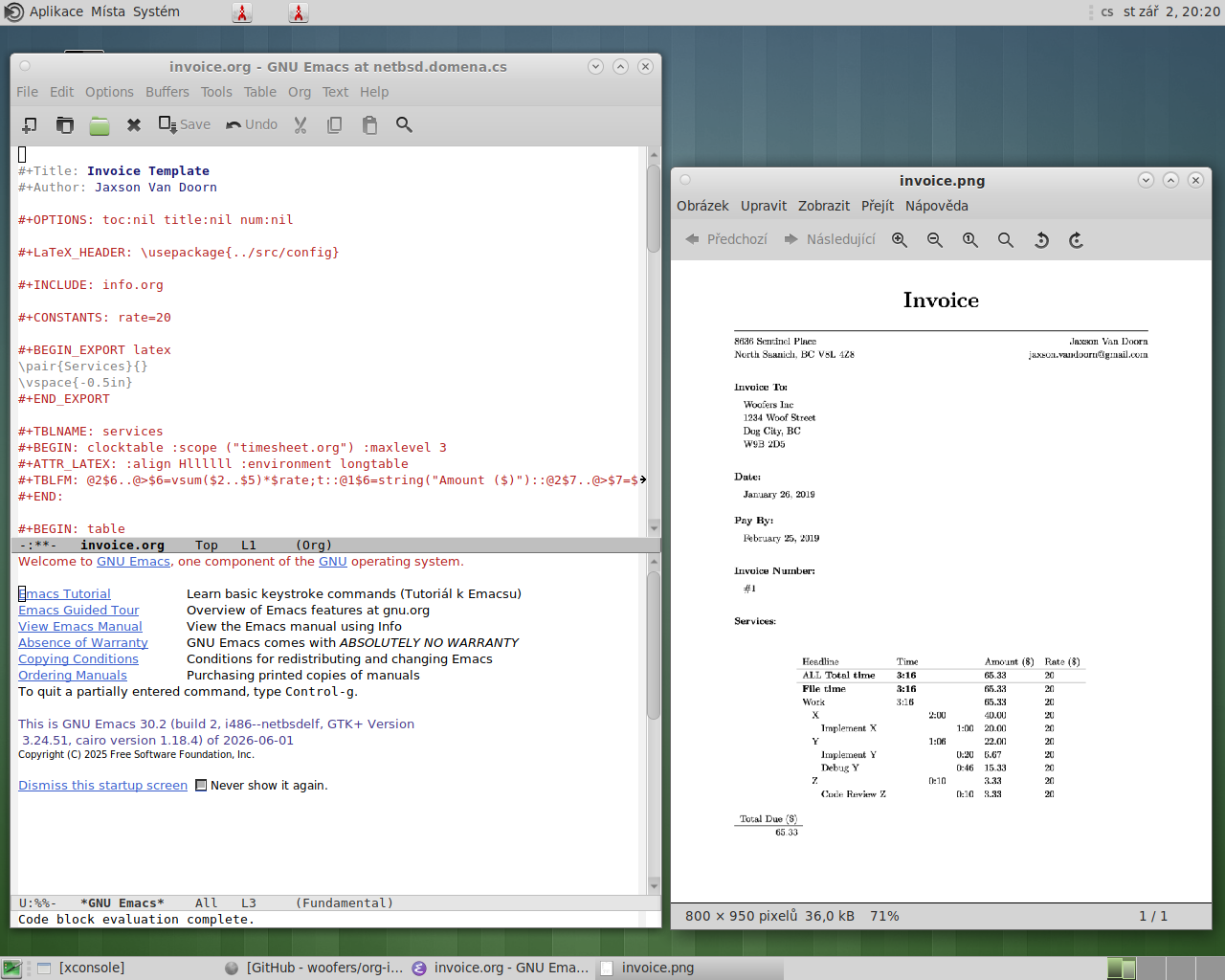This screenshot has width=1225, height=980.
Task: Click the GNU operating system link
Action: pos(333,562)
